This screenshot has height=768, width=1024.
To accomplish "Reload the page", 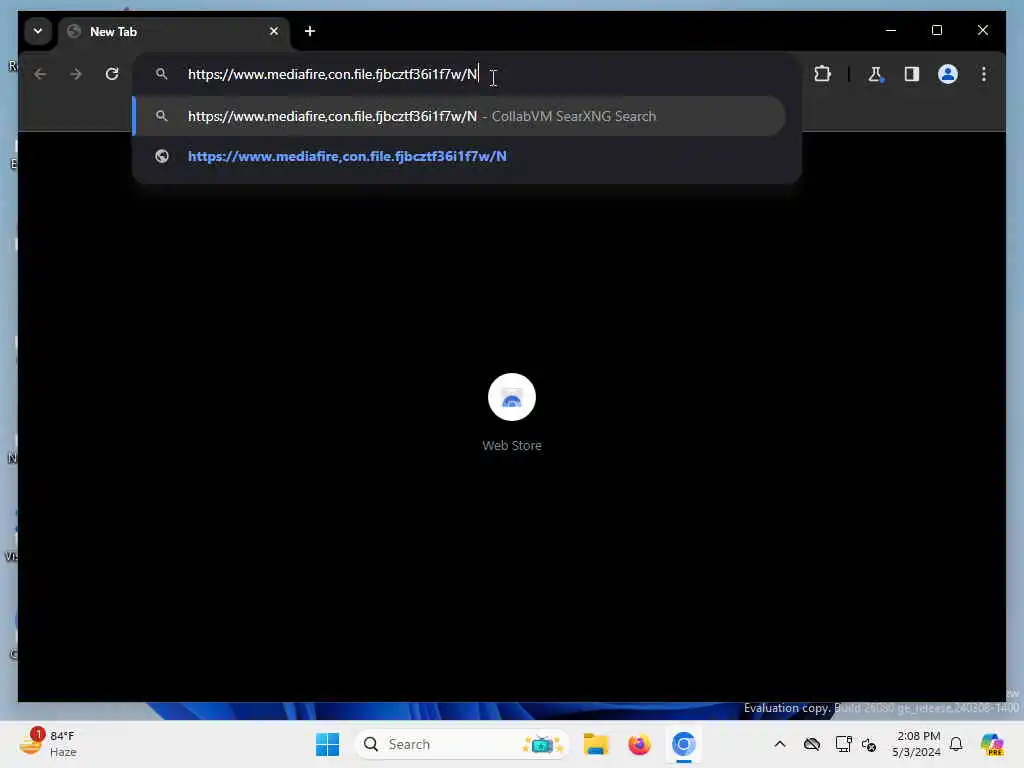I will click(112, 74).
